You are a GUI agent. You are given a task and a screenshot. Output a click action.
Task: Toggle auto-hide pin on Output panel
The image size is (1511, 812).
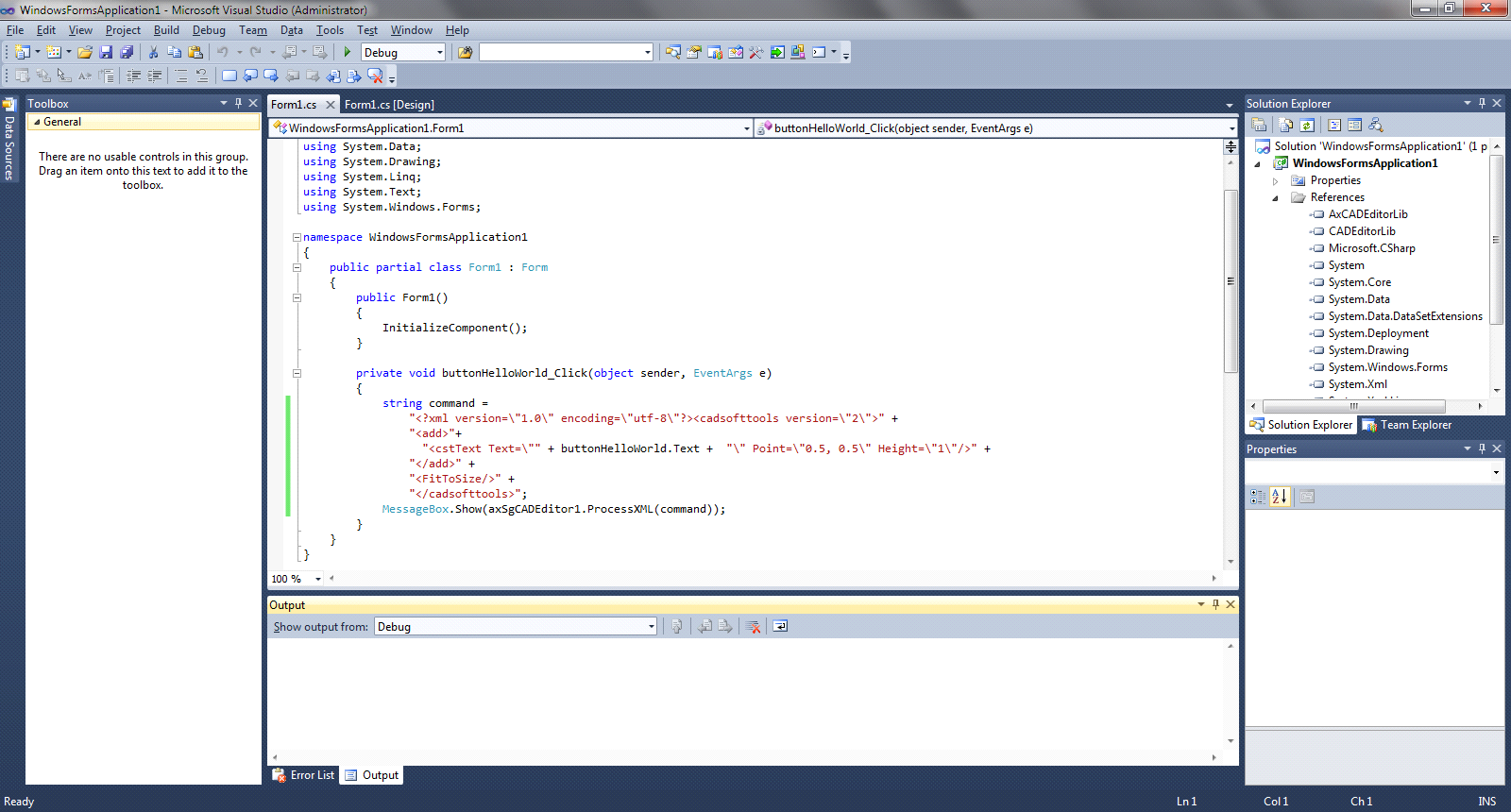point(1215,604)
